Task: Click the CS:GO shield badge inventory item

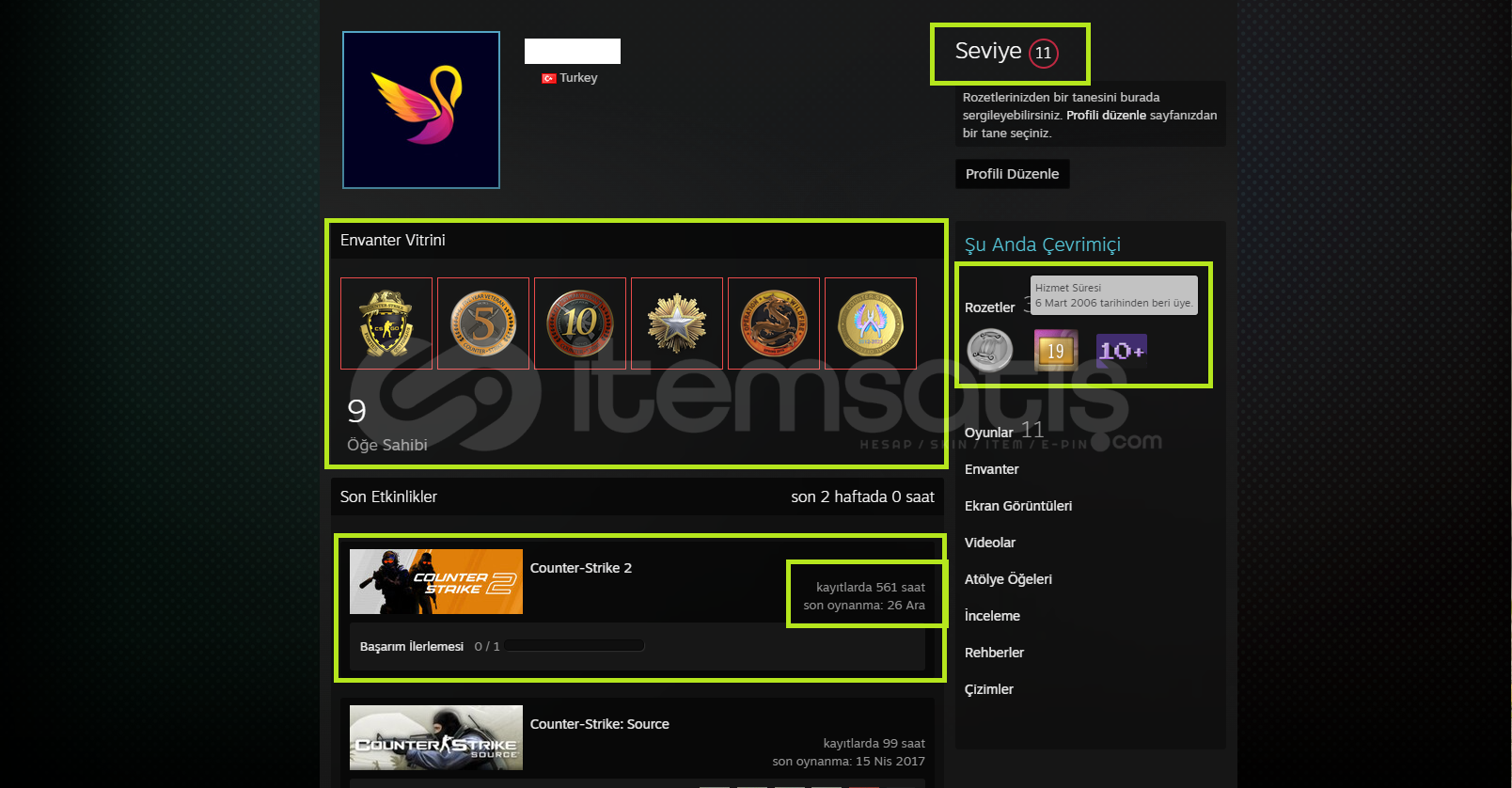Action: pyautogui.click(x=386, y=323)
